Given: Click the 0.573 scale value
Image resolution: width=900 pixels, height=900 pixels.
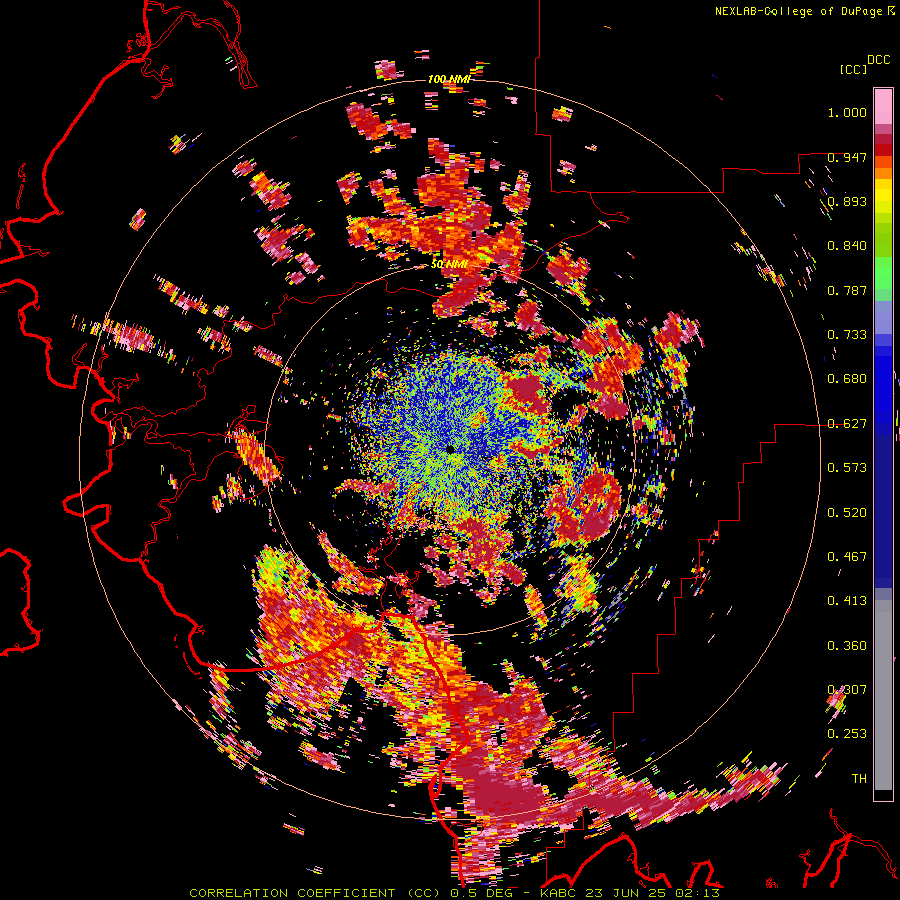Looking at the screenshot, I should pos(847,468).
